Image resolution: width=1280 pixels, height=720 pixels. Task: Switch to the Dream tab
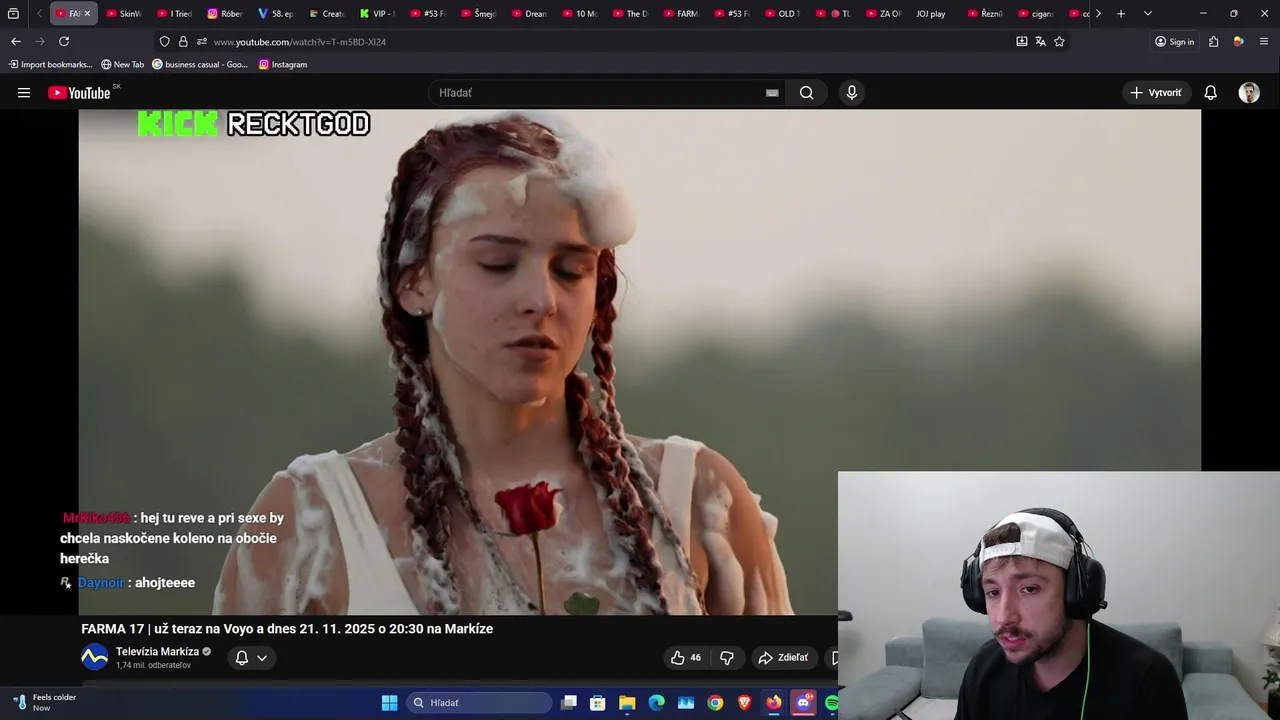point(529,14)
